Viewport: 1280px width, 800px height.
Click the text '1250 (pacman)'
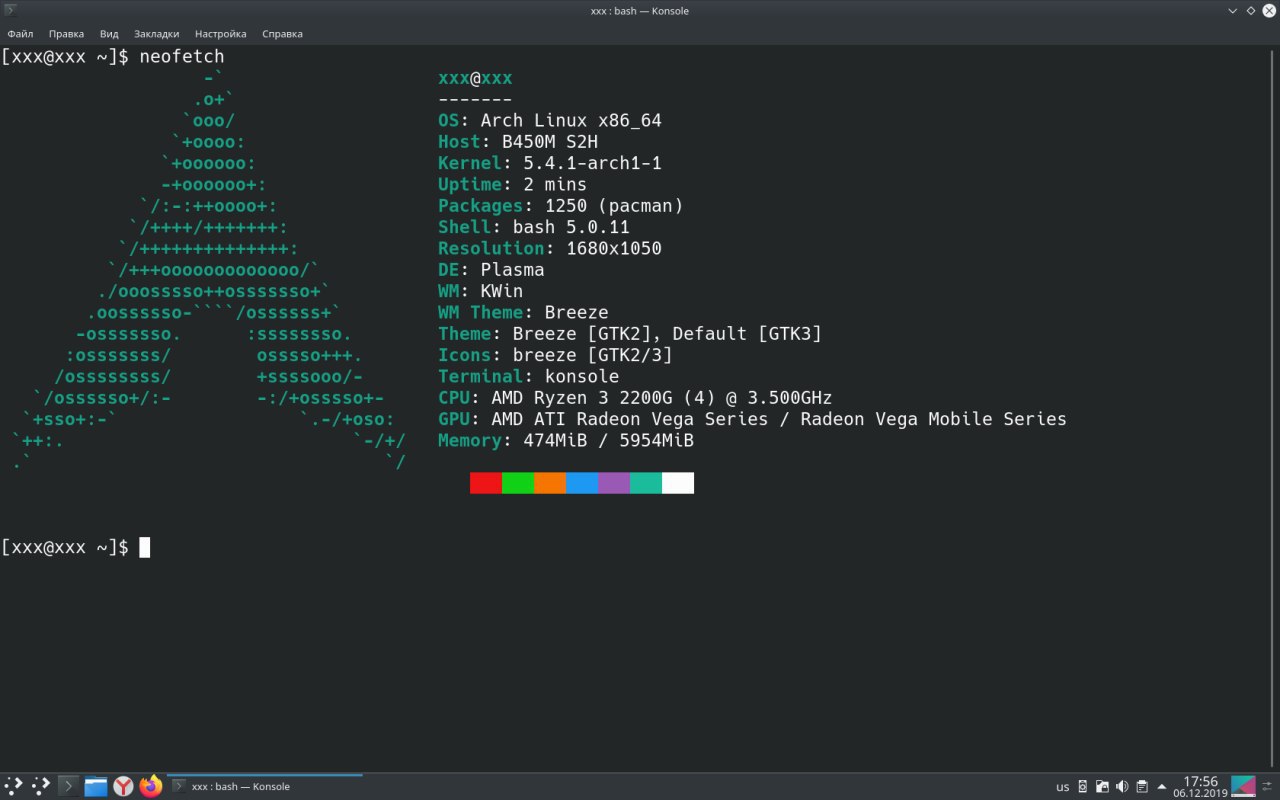[x=614, y=206]
